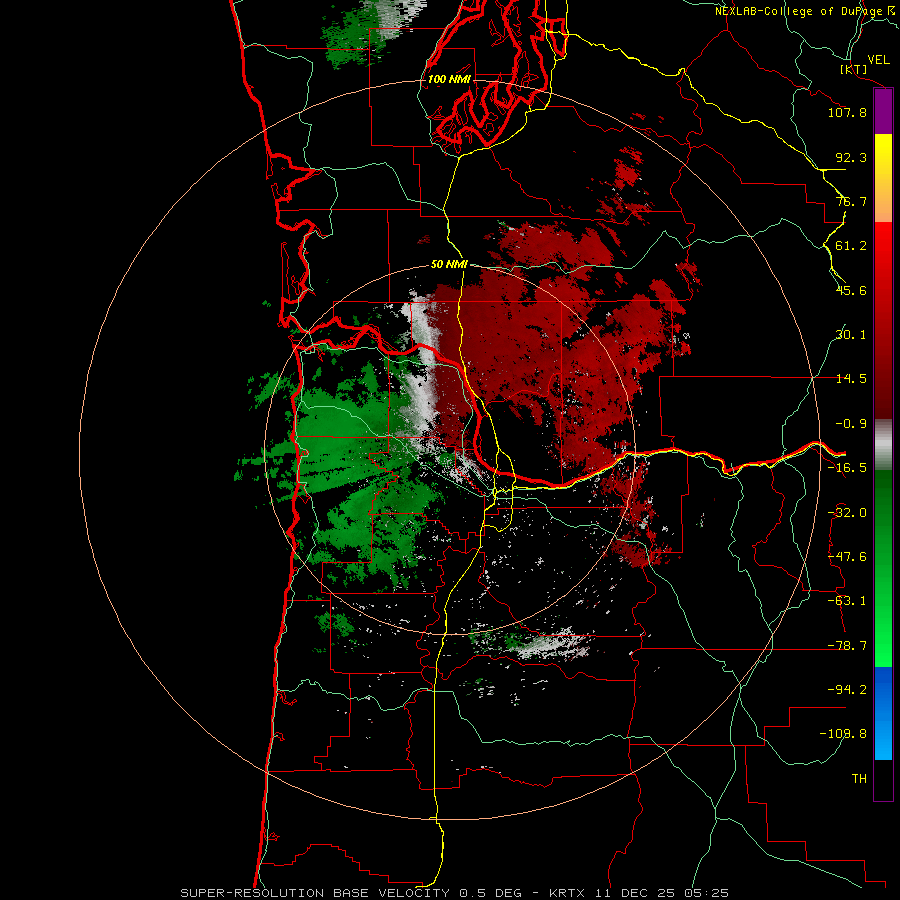900x900 pixels.
Task: Click the 45.6 velocity scale value
Action: tap(851, 290)
